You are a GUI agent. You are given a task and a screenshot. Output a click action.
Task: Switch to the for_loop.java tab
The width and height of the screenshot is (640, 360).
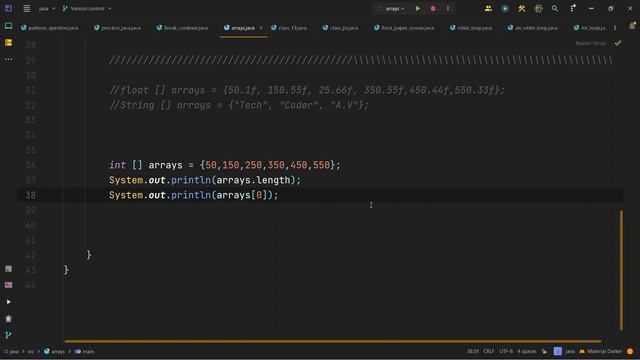[590, 28]
